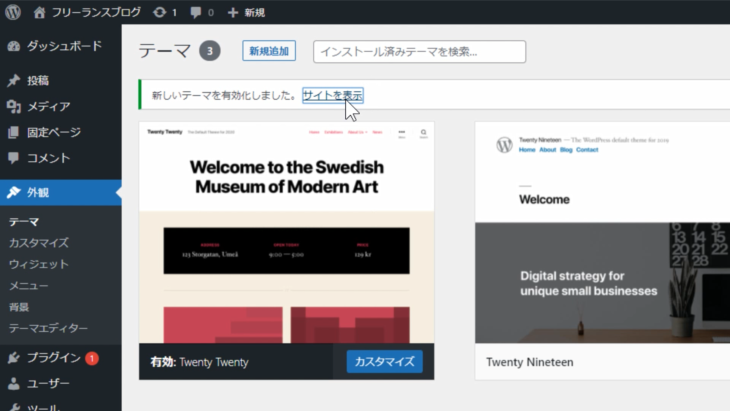Click the 新規追加 button
Screen dimensions: 730x411
click(x=269, y=51)
